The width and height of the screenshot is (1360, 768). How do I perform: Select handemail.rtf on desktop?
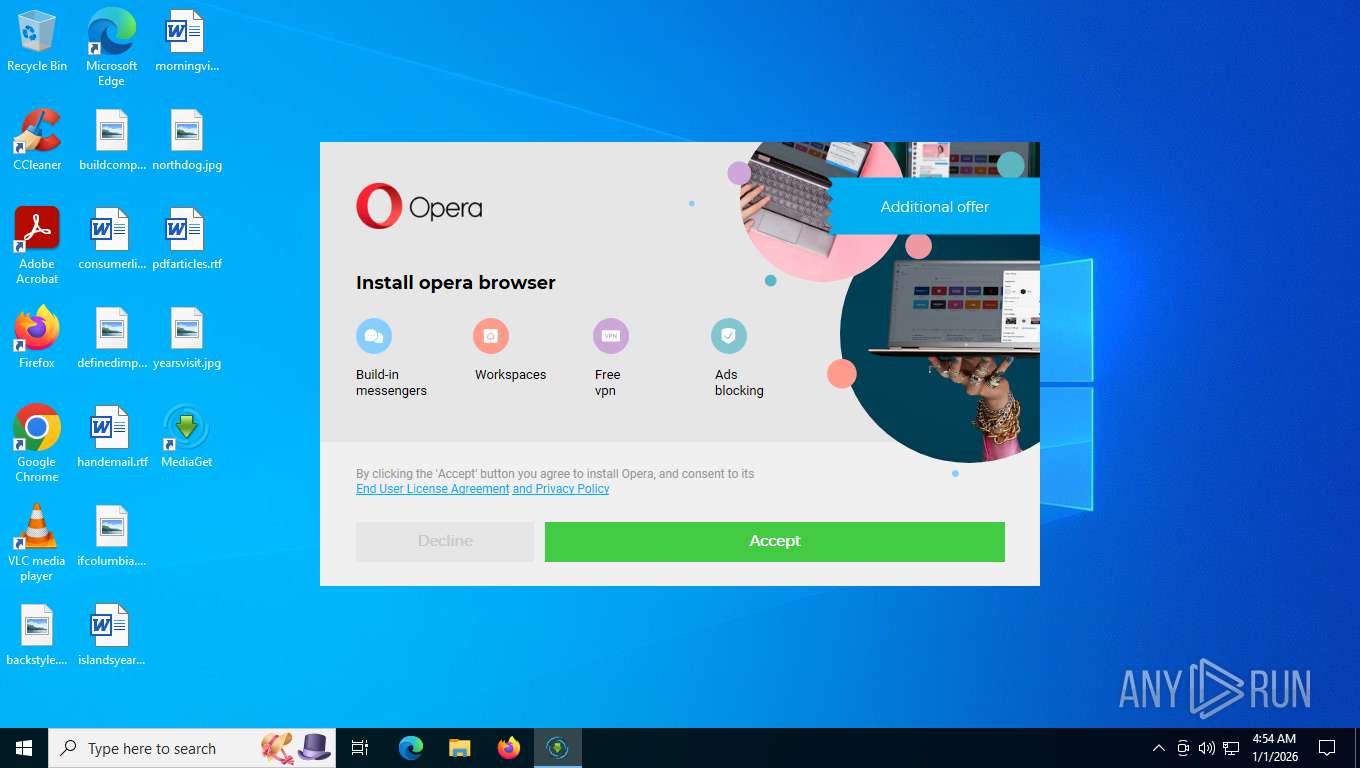[x=112, y=437]
